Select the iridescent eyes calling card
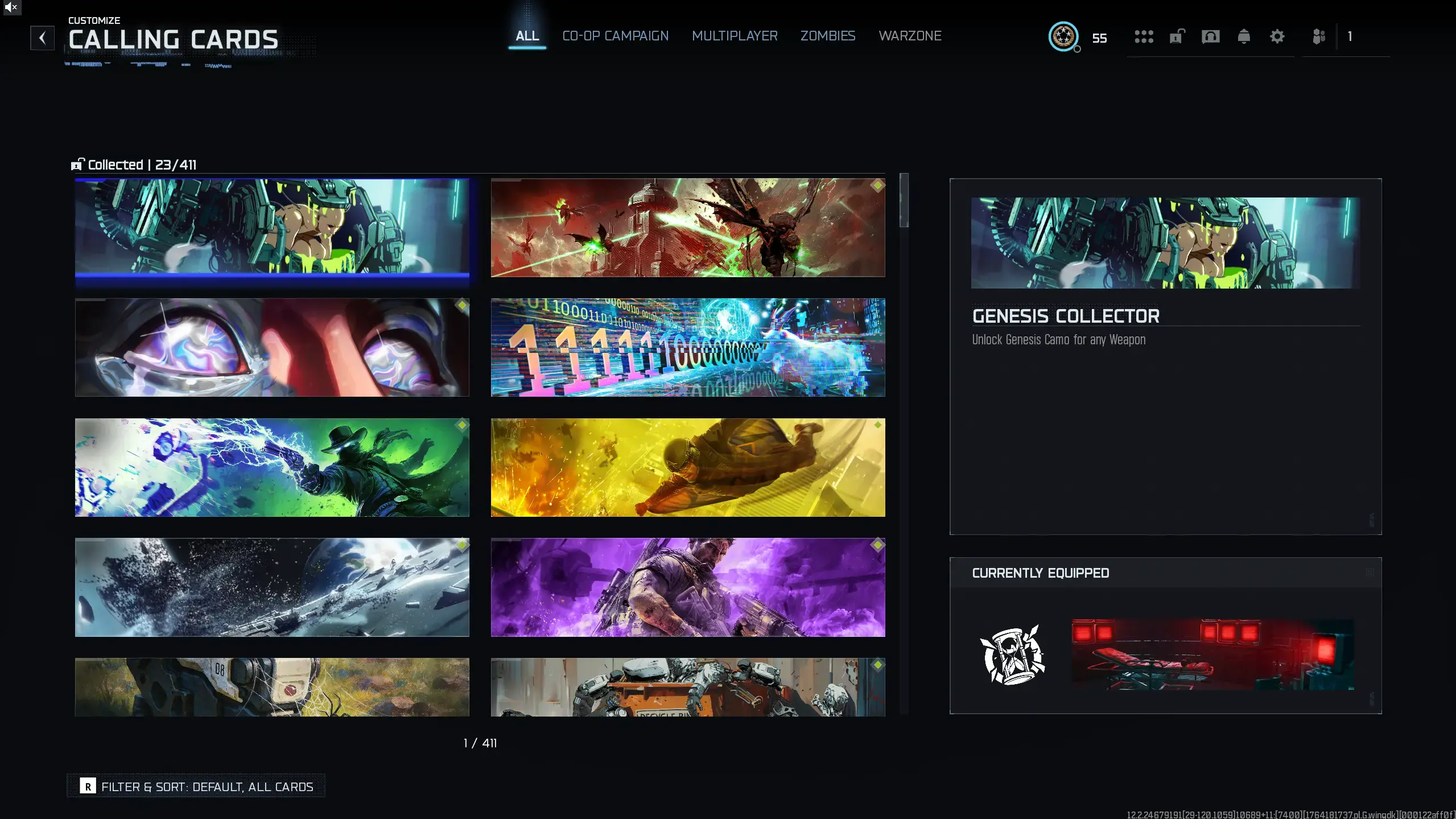 (272, 347)
